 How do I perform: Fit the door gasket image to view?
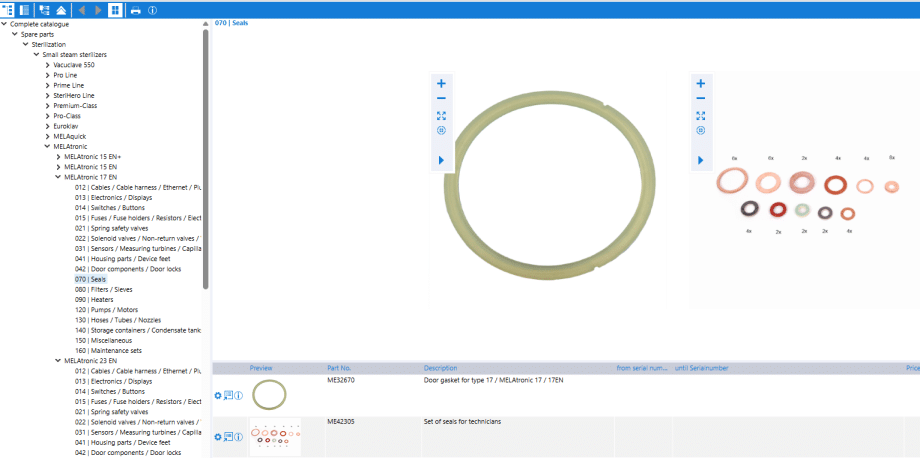click(x=441, y=116)
